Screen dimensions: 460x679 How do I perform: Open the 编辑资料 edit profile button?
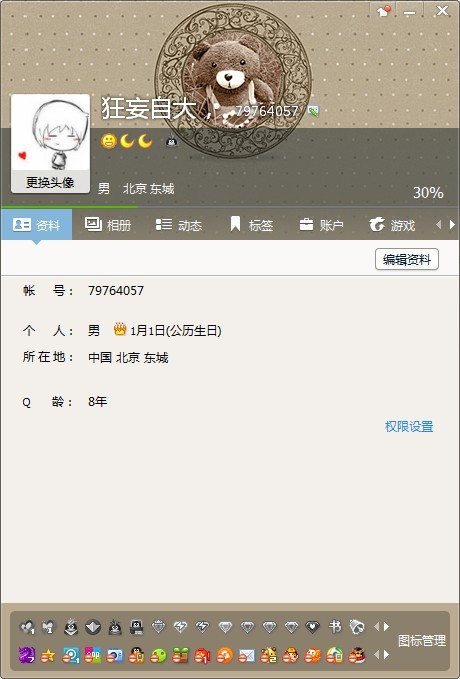click(407, 259)
